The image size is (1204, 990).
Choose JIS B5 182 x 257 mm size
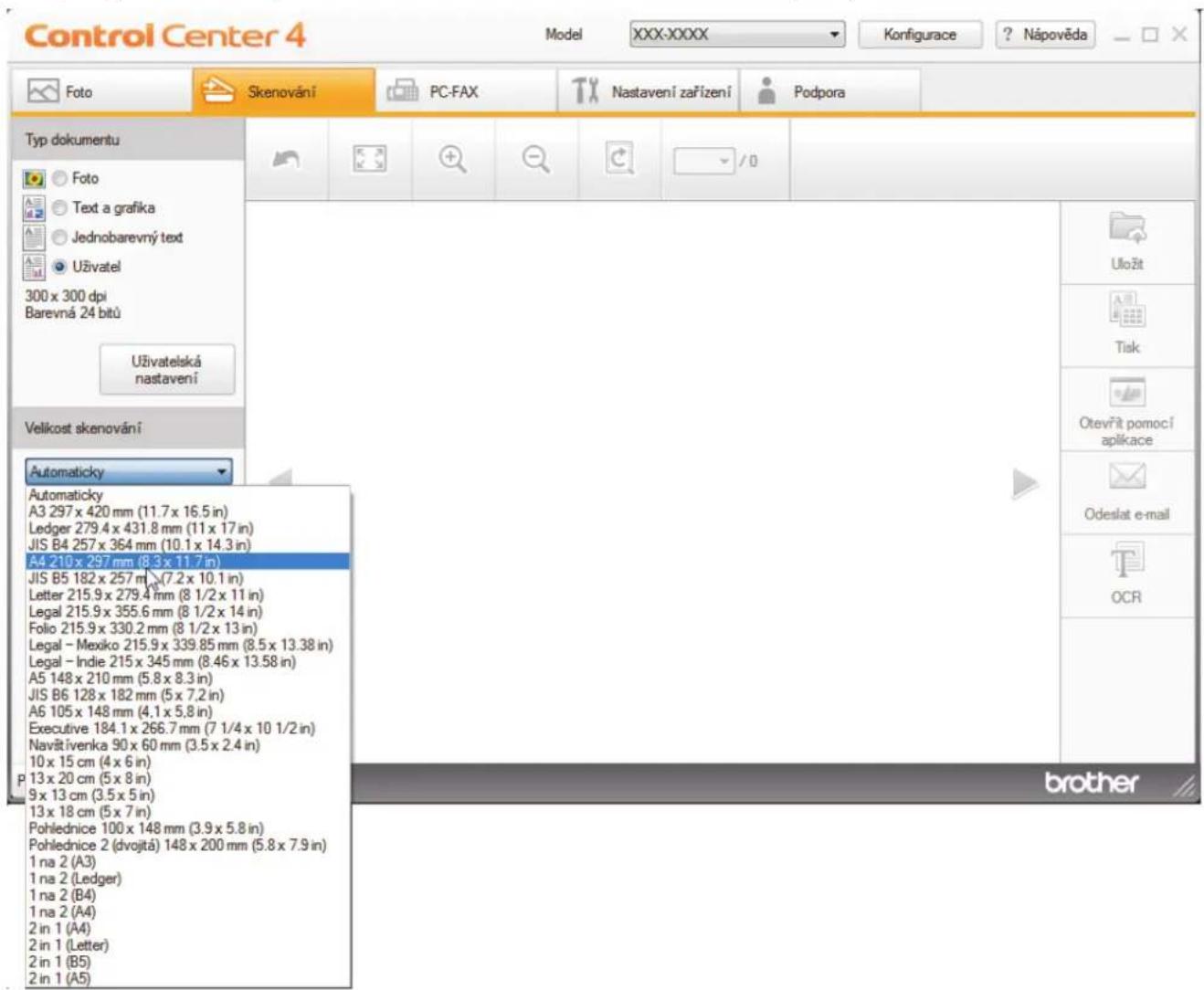tap(188, 578)
